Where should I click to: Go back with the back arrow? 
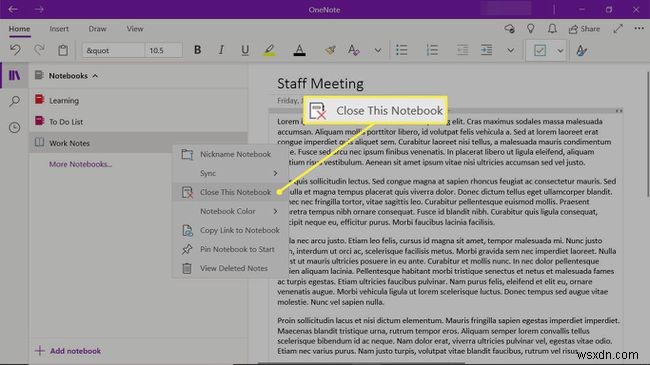[x=13, y=9]
